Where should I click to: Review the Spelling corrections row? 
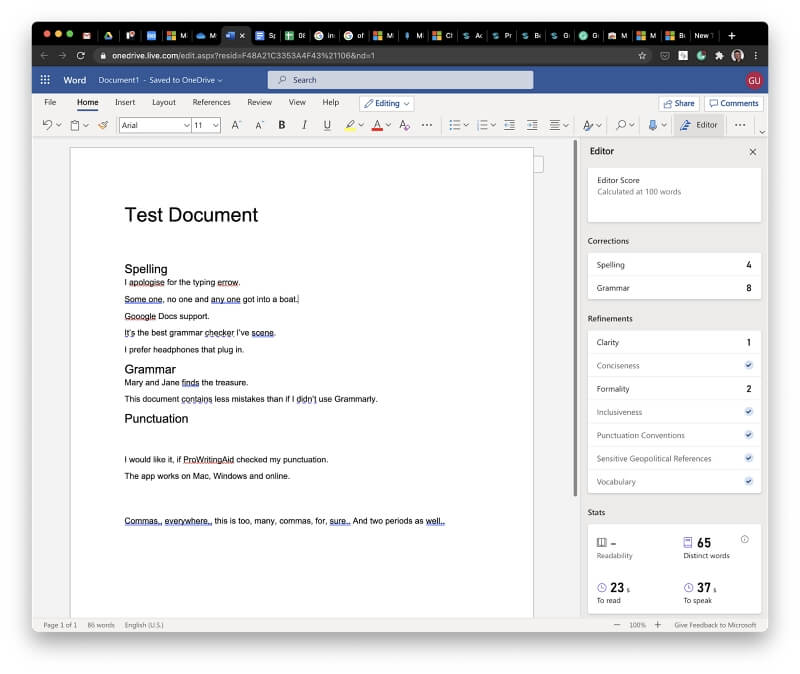pos(674,265)
